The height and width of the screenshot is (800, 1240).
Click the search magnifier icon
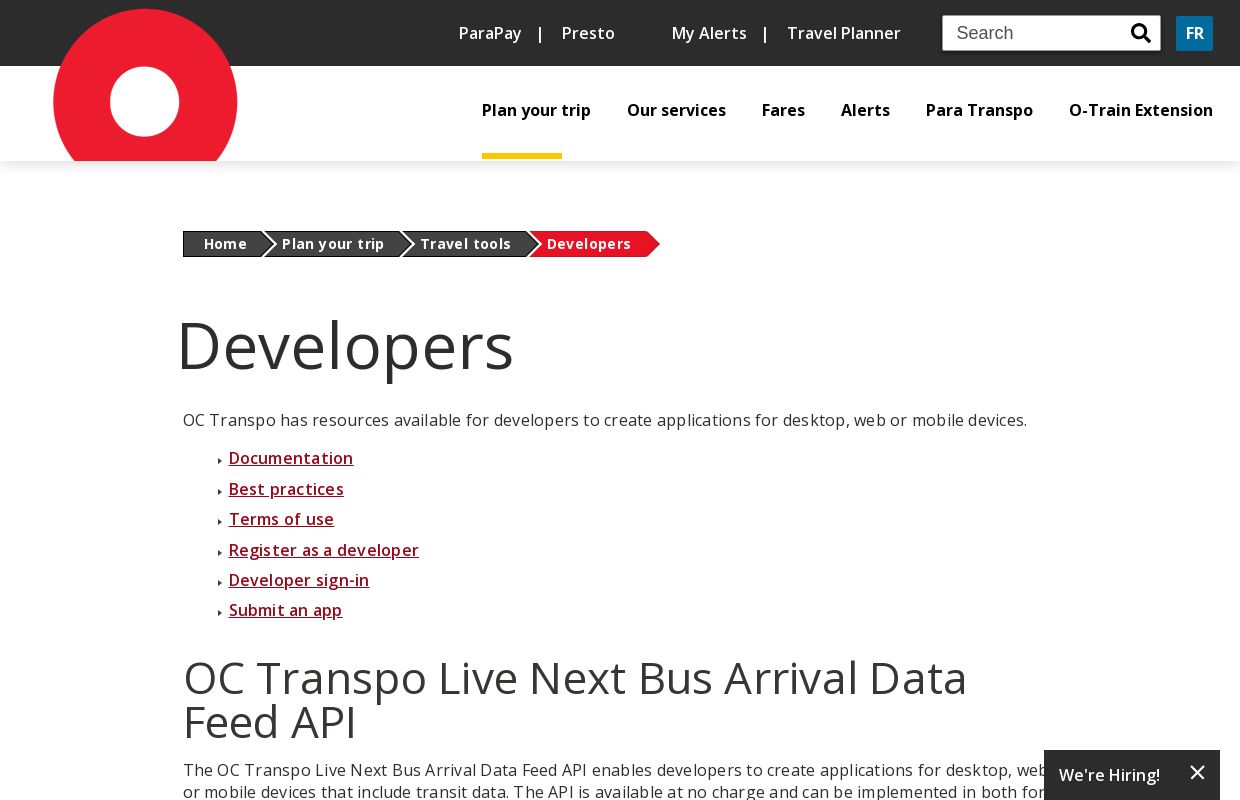tap(1141, 33)
